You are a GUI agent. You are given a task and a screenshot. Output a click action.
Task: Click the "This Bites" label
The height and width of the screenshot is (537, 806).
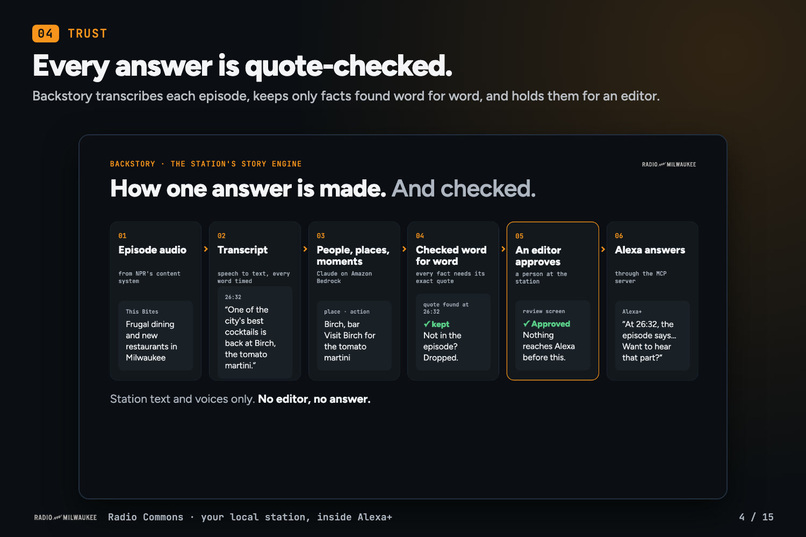[142, 311]
